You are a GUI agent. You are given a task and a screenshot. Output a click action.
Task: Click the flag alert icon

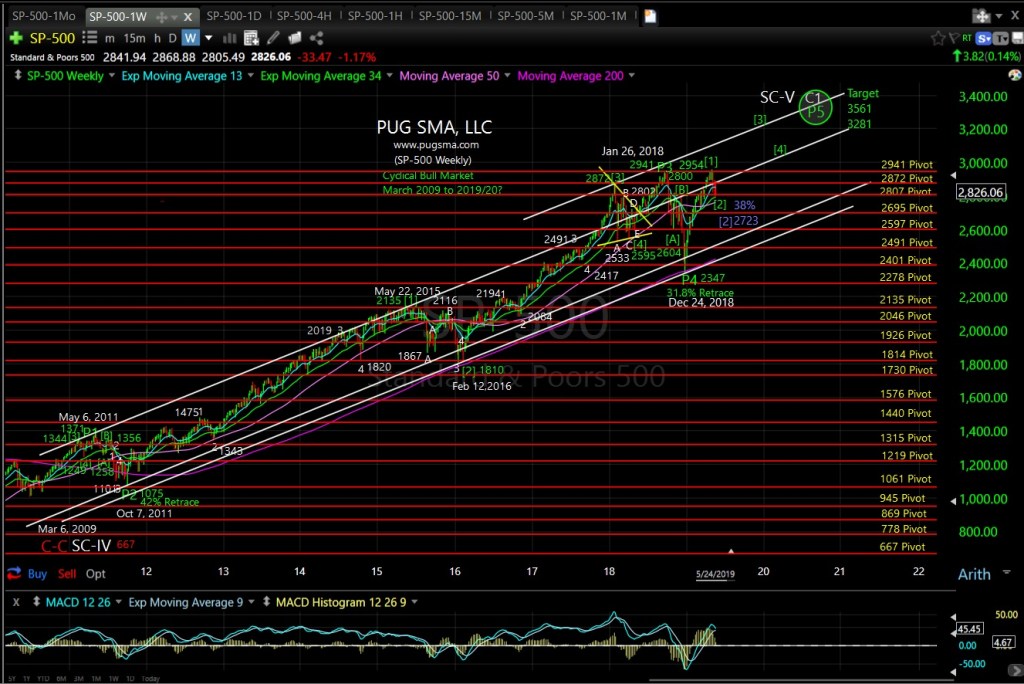pyautogui.click(x=953, y=38)
